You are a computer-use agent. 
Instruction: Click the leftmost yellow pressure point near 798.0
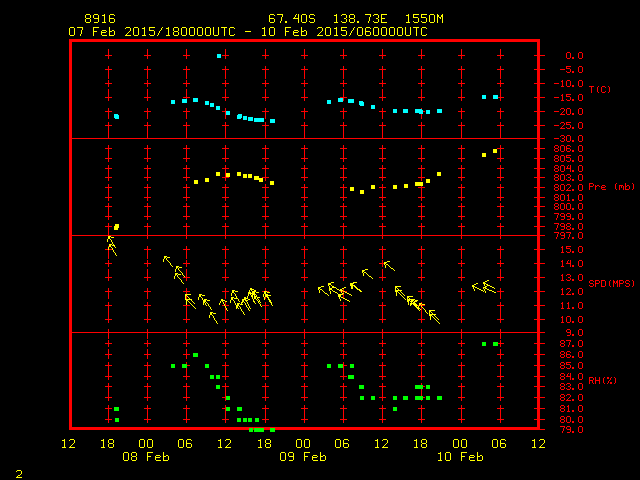(x=116, y=227)
